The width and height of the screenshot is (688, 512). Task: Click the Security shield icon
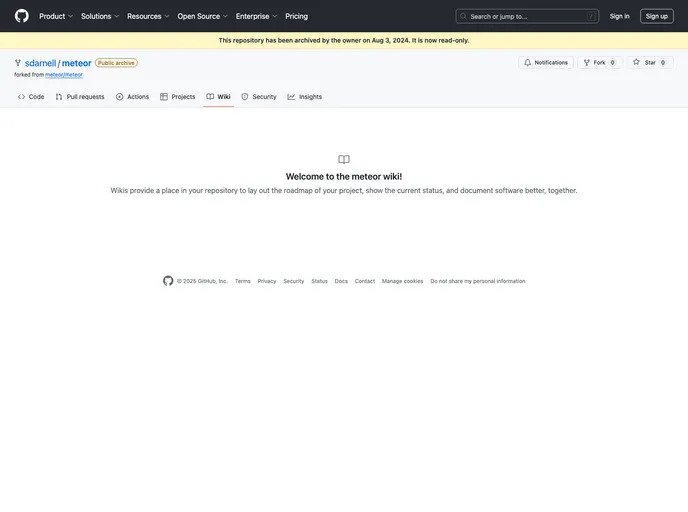pos(245,97)
